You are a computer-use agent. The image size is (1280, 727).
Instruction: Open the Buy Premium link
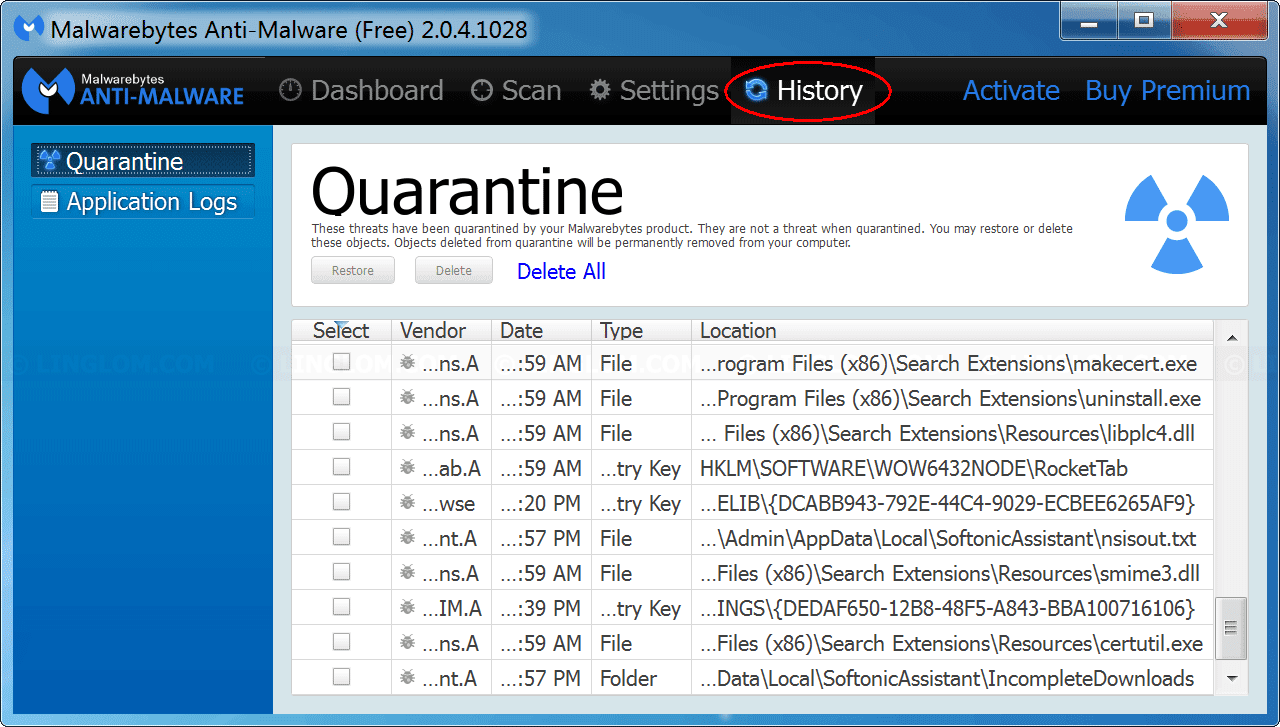(1168, 91)
